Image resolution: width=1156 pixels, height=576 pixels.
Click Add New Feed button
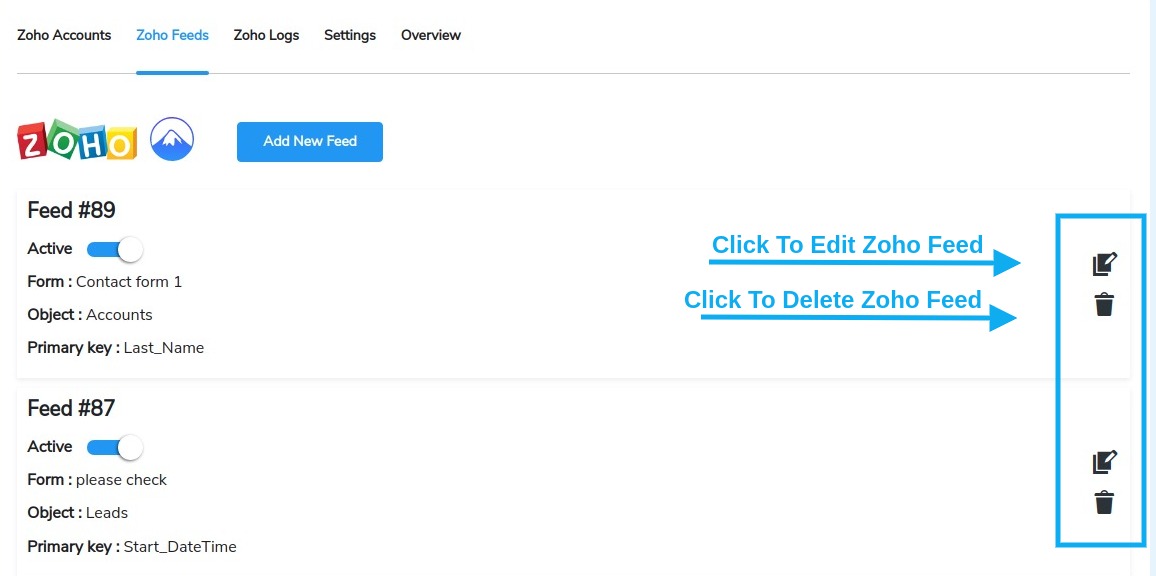tap(310, 142)
